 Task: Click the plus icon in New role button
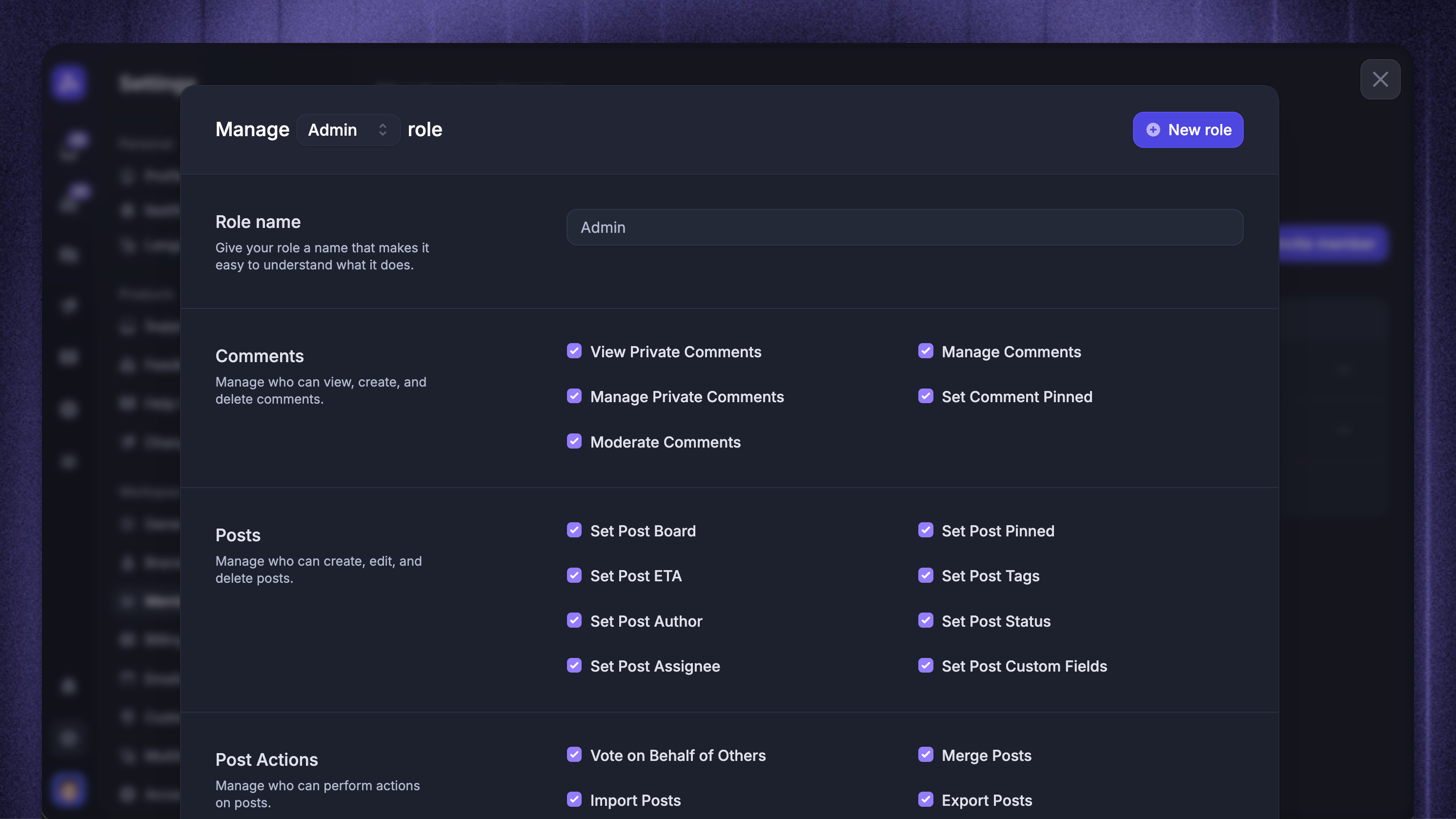coord(1153,130)
